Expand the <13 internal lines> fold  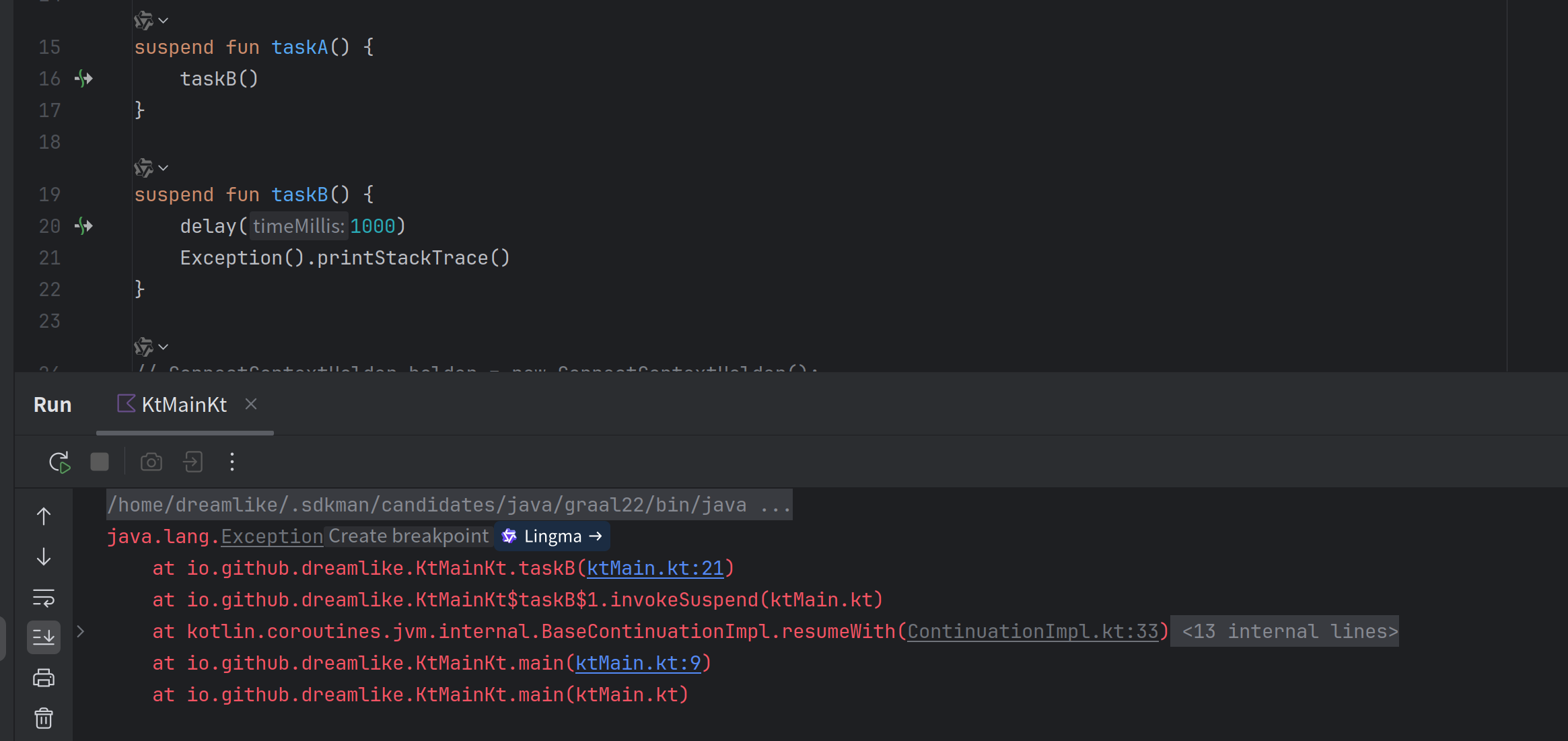(x=1285, y=631)
